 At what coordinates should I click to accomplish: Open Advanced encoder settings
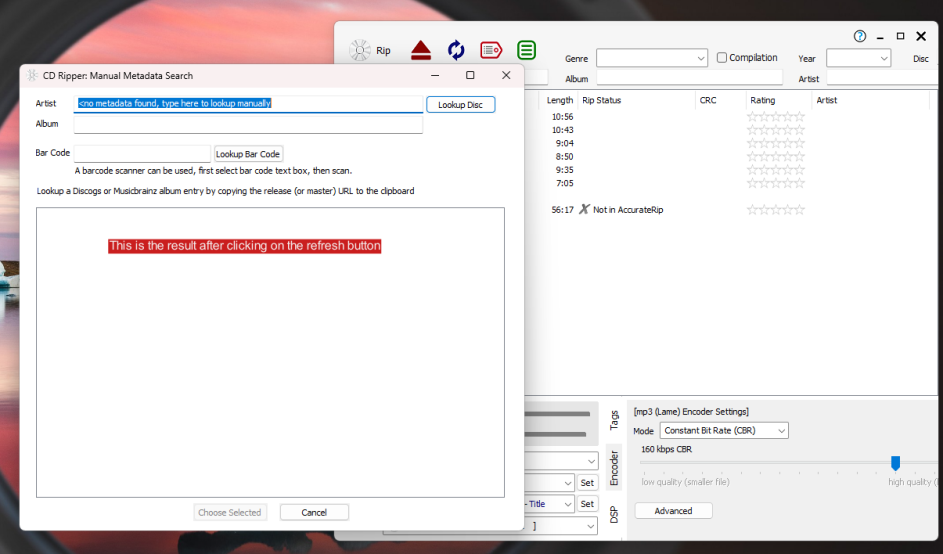pyautogui.click(x=673, y=511)
